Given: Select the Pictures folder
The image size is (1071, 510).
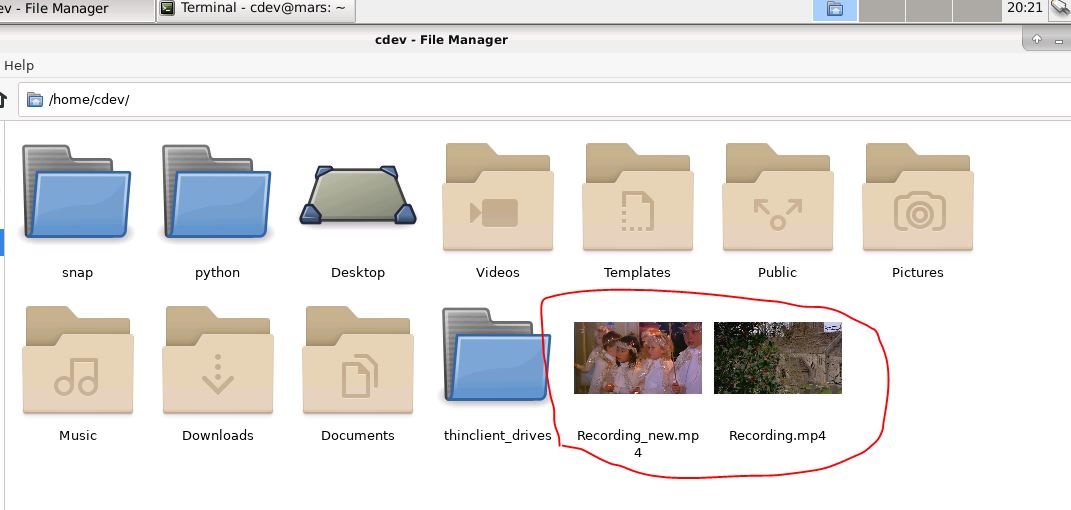Looking at the screenshot, I should (917, 197).
